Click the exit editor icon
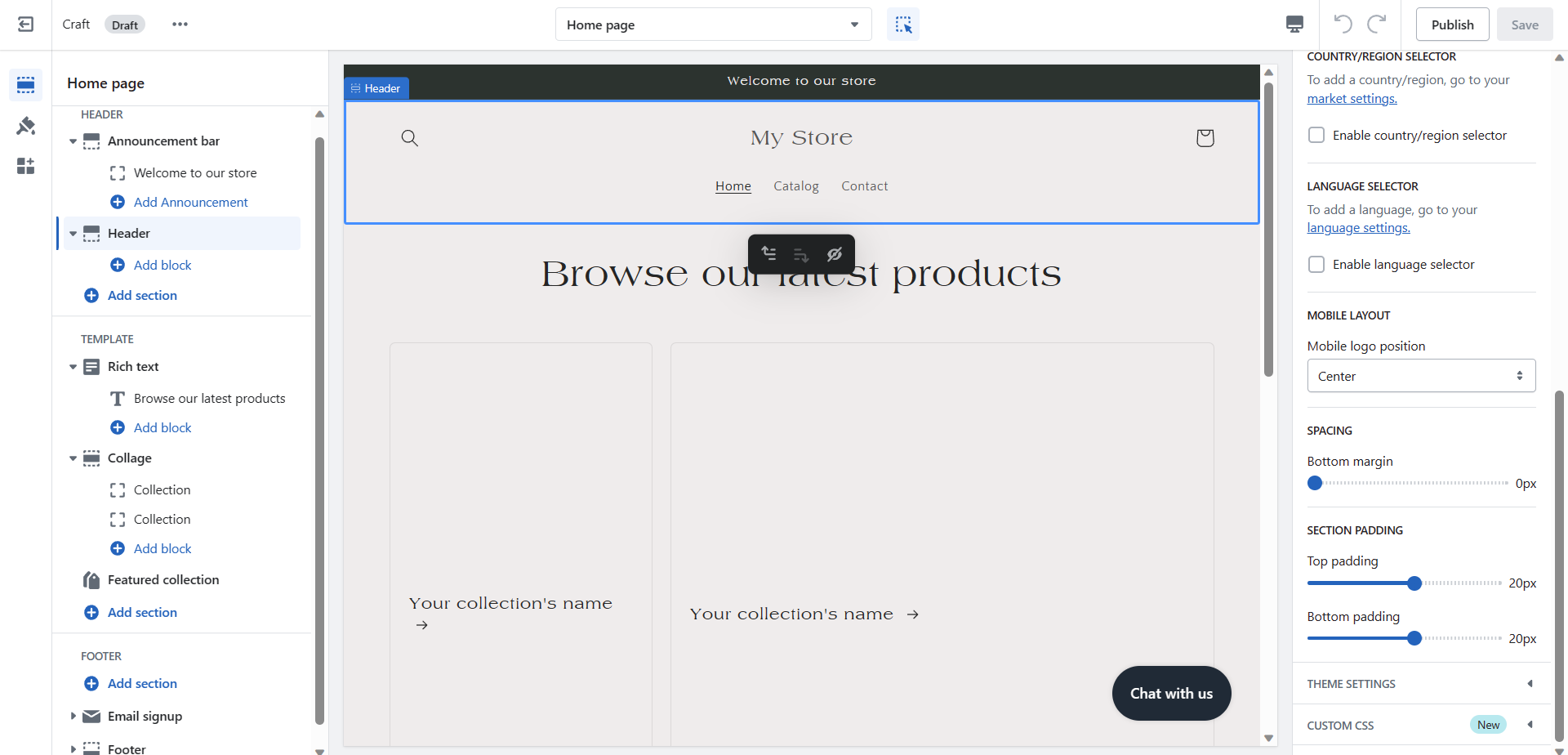 [26, 25]
